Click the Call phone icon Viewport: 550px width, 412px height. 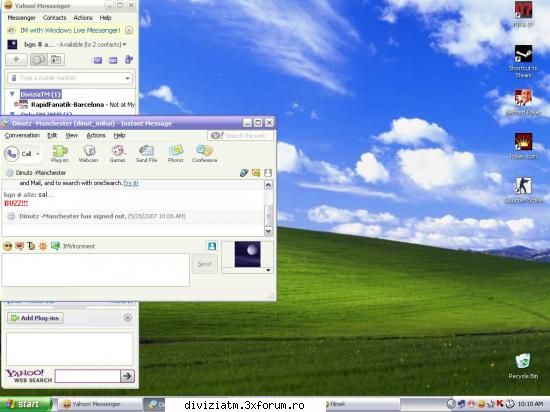click(12, 154)
